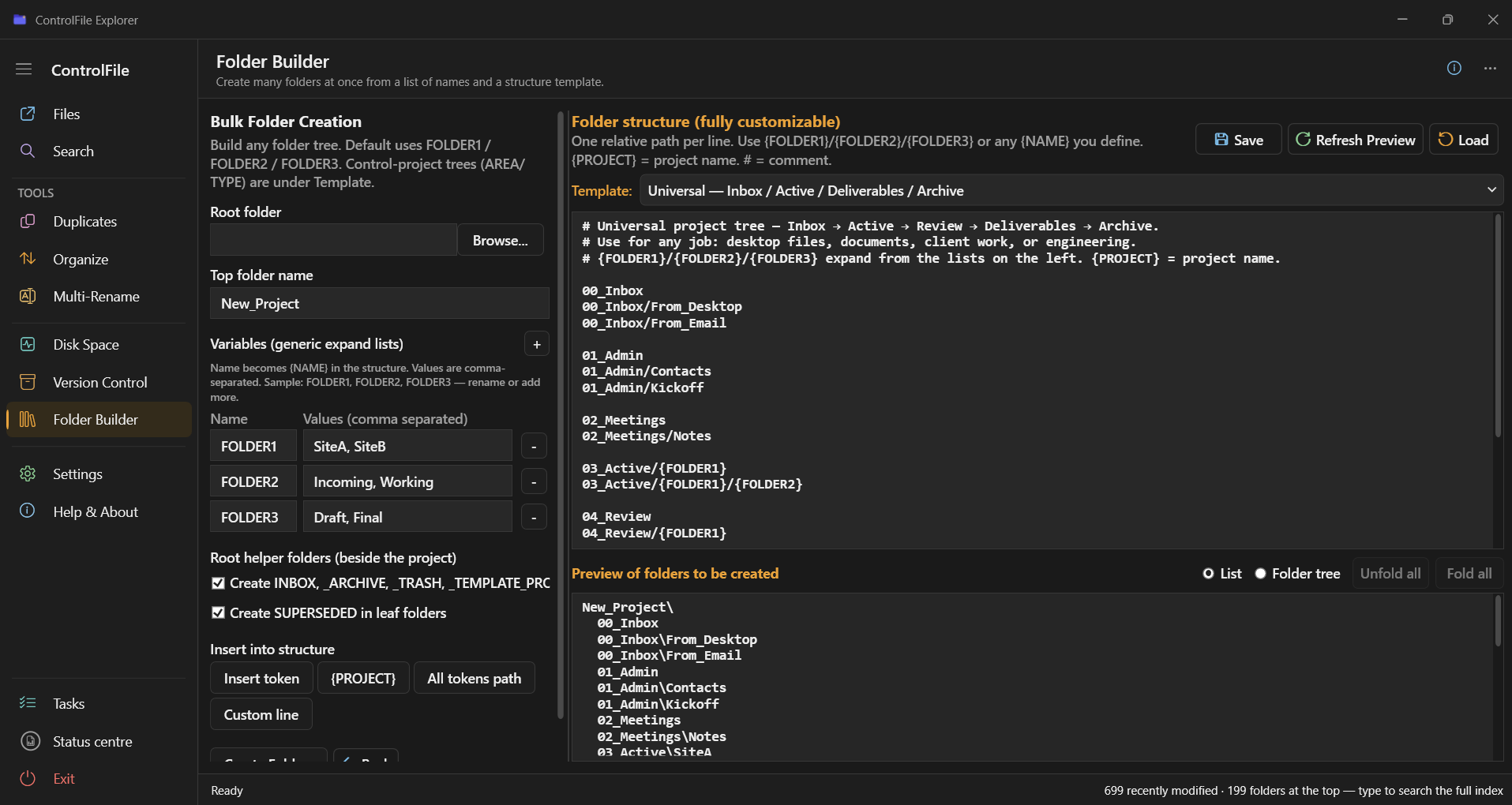Open Multi-Rename tool icon
The width and height of the screenshot is (1512, 805).
[x=28, y=296]
